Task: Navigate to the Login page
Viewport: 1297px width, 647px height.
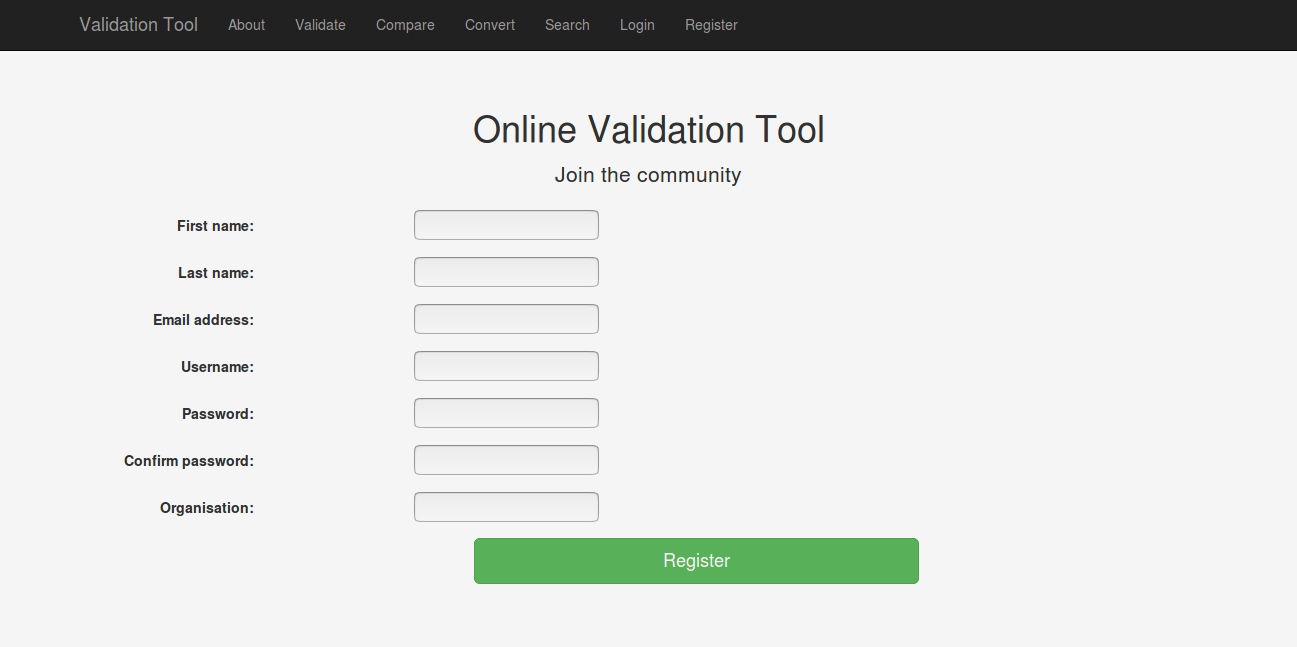Action: 637,25
